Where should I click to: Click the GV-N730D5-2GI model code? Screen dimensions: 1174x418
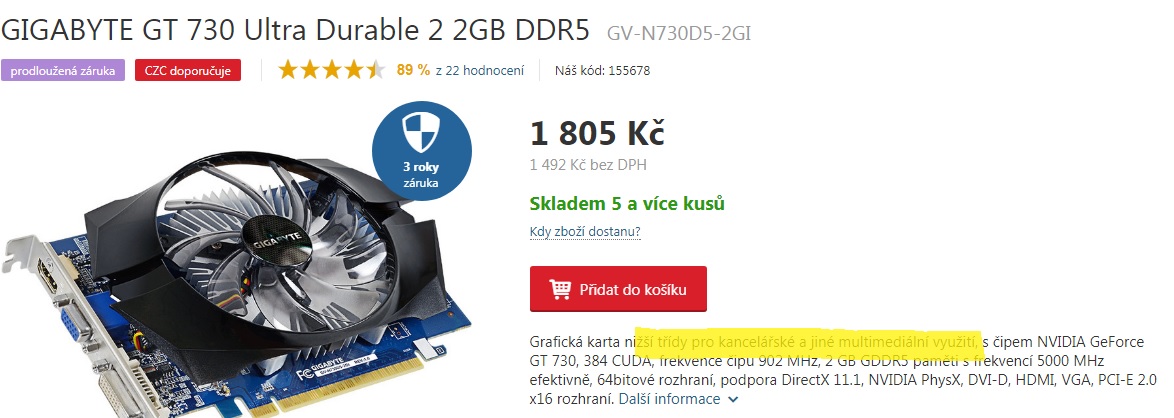point(679,33)
